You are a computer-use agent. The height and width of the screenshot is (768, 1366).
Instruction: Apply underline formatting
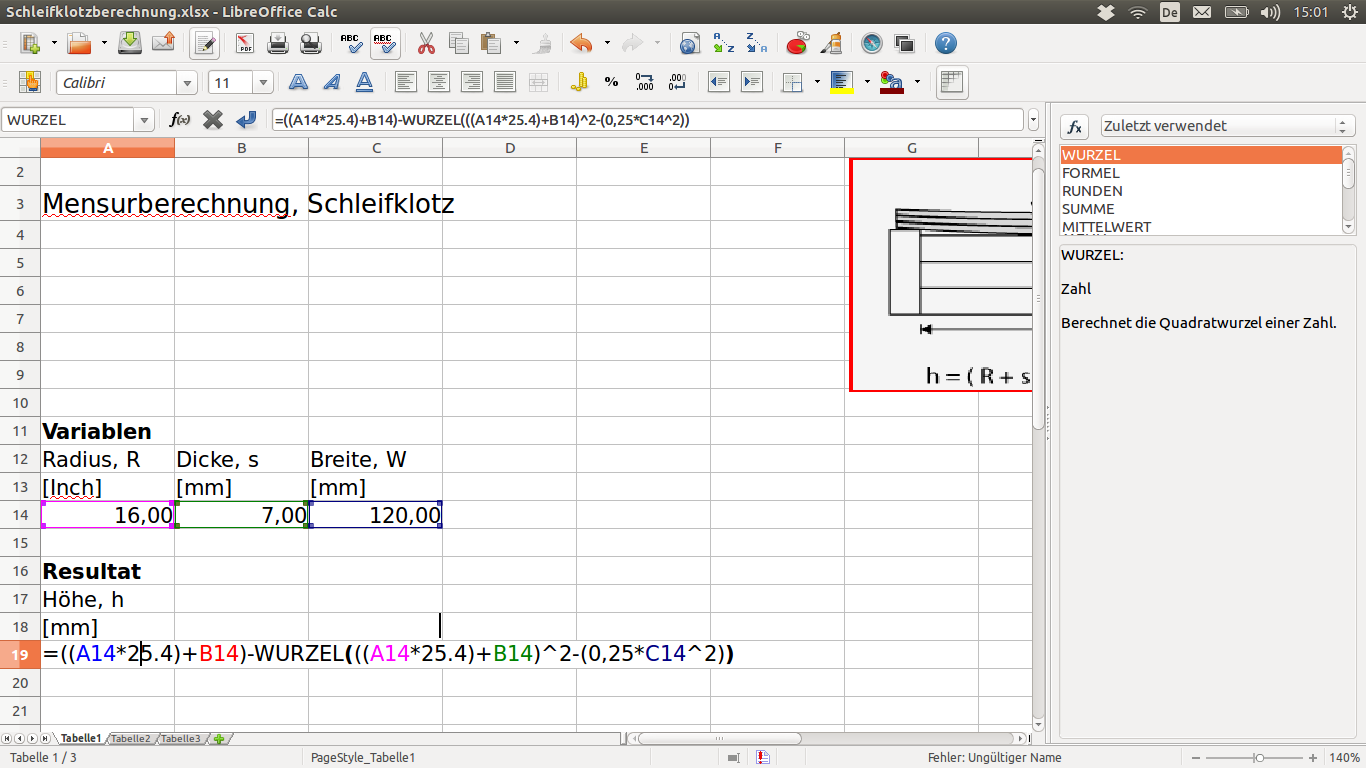(x=365, y=83)
